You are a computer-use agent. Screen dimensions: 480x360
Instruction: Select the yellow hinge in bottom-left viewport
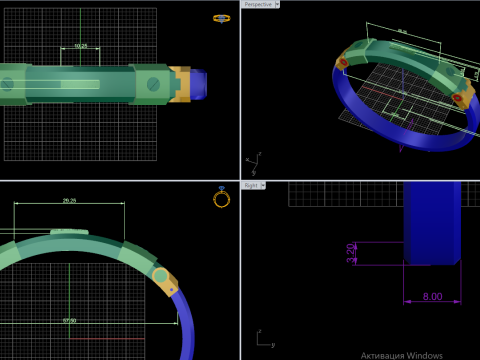[x=165, y=281]
